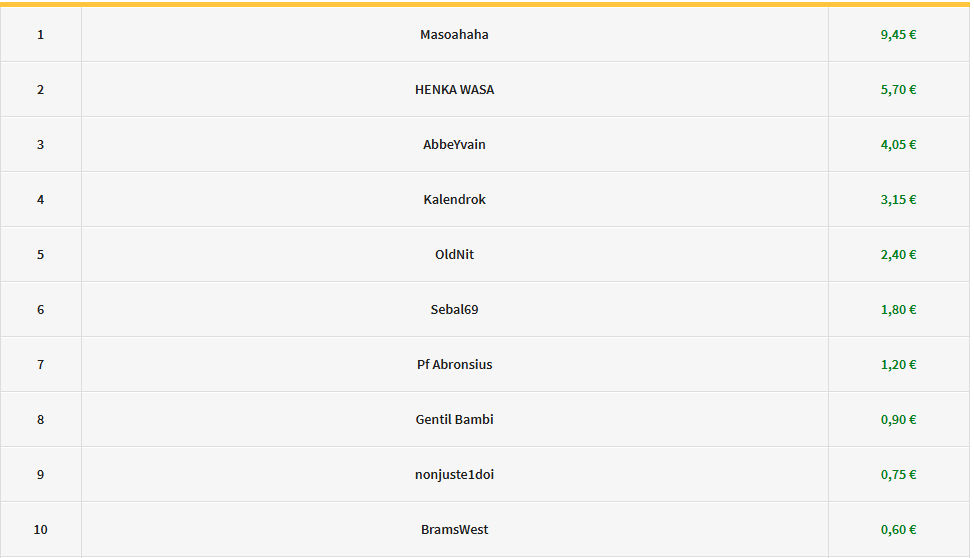
Task: Click the 9,45 € prize amount
Action: pyautogui.click(x=898, y=35)
